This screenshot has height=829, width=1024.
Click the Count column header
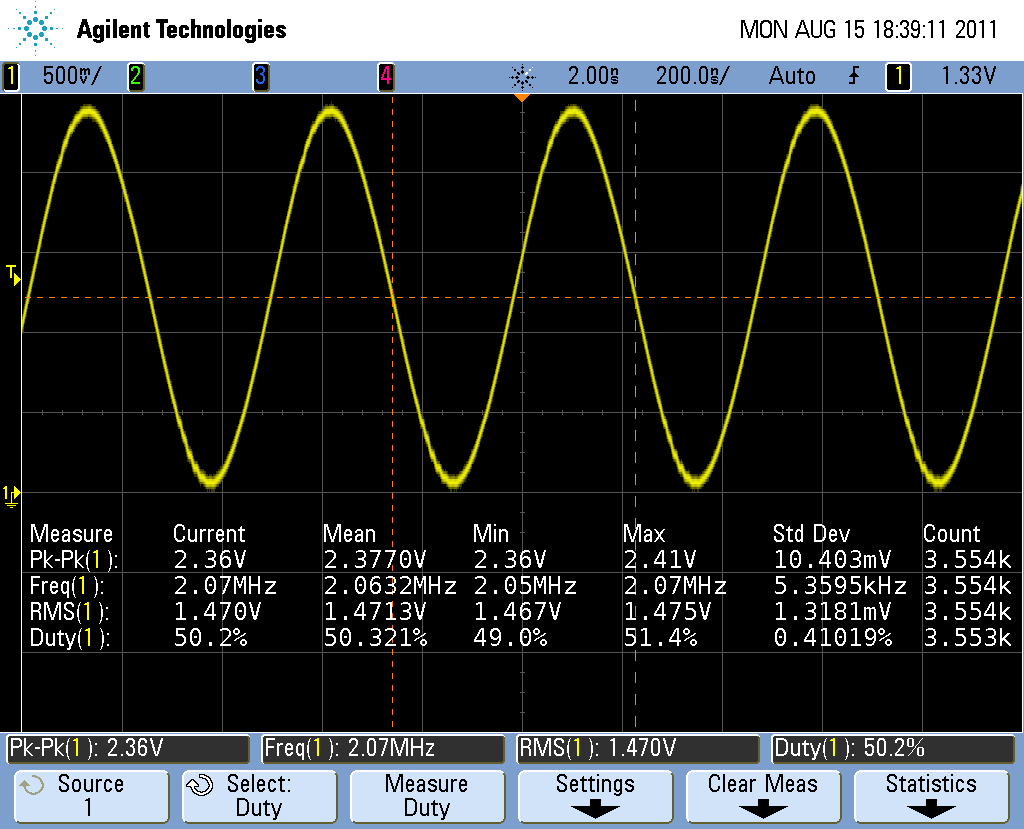pyautogui.click(x=952, y=534)
